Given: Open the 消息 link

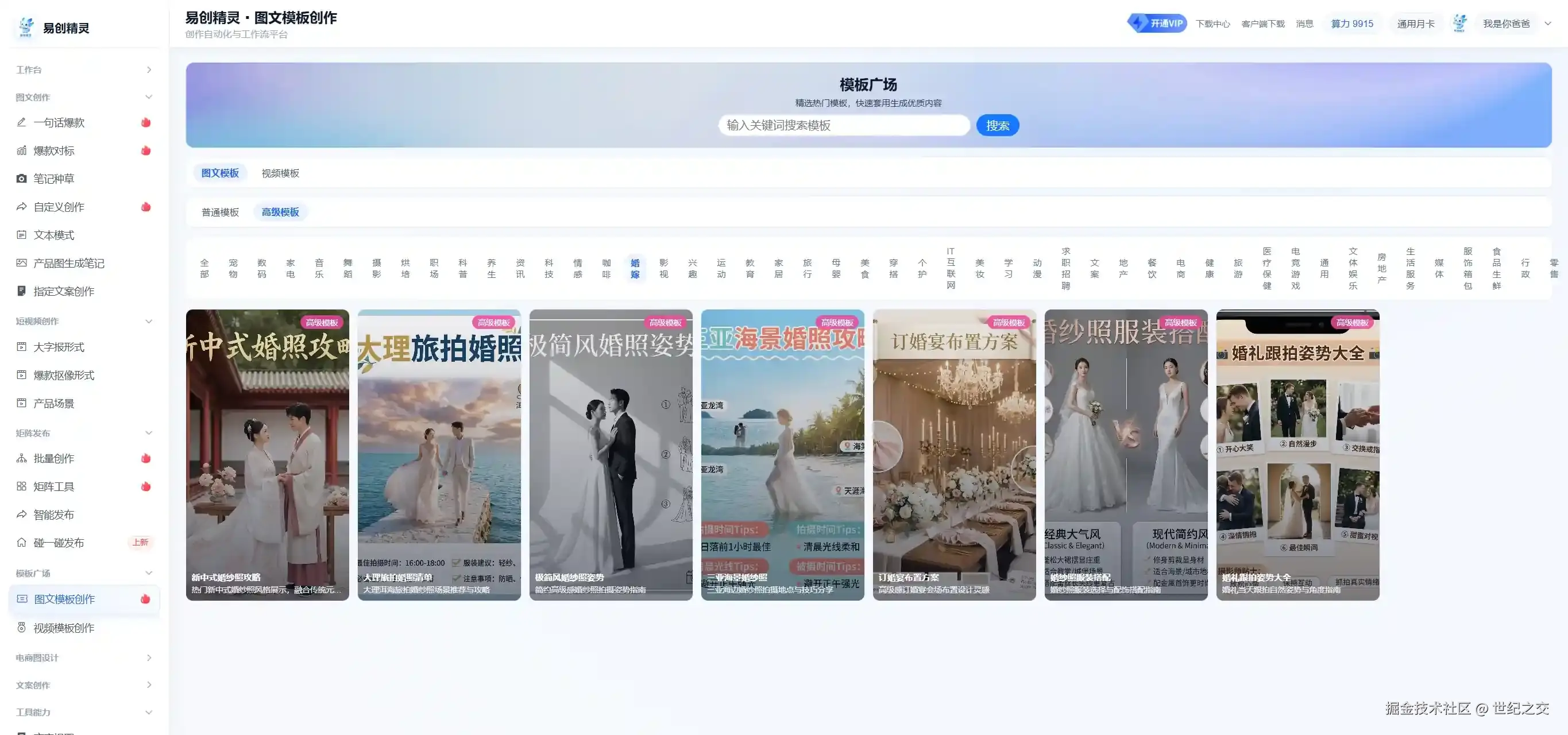Looking at the screenshot, I should point(1304,24).
